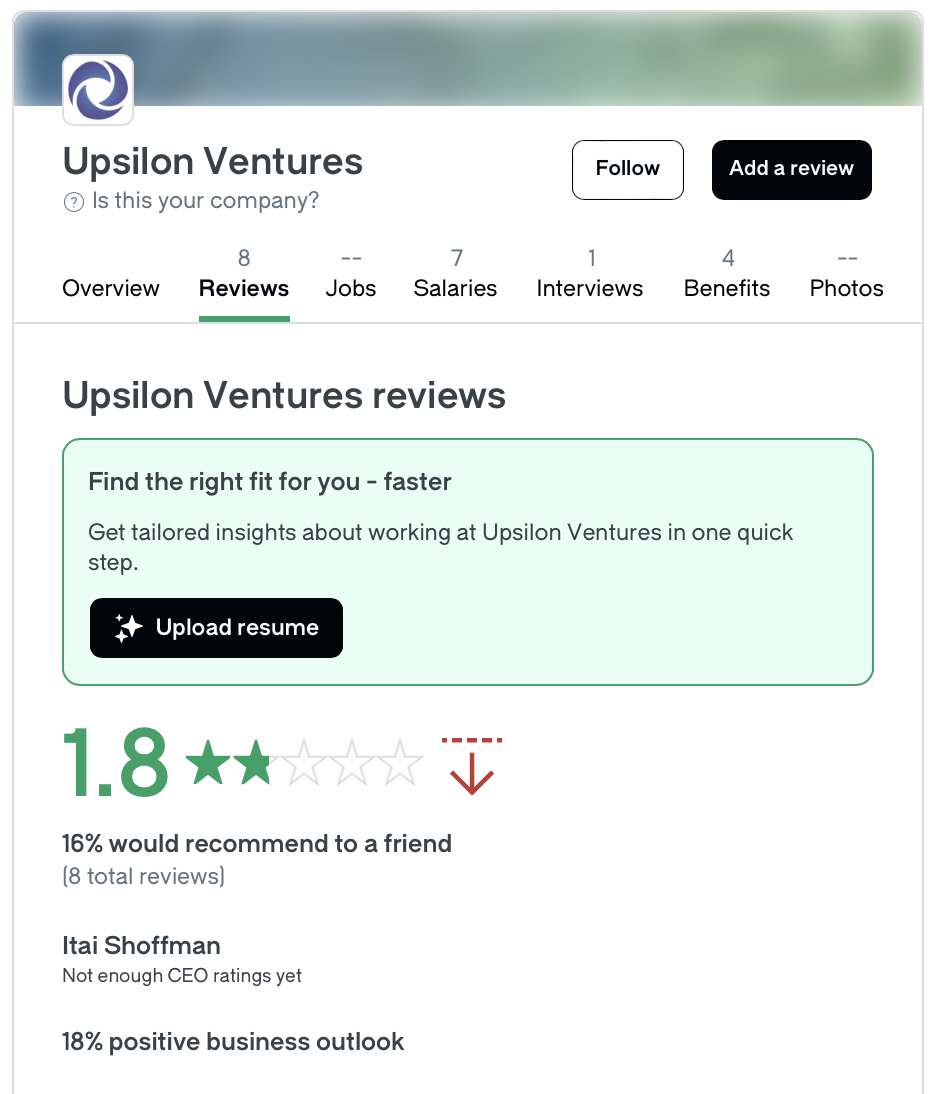The height and width of the screenshot is (1094, 934).
Task: Click the question mark help icon
Action: click(x=73, y=202)
